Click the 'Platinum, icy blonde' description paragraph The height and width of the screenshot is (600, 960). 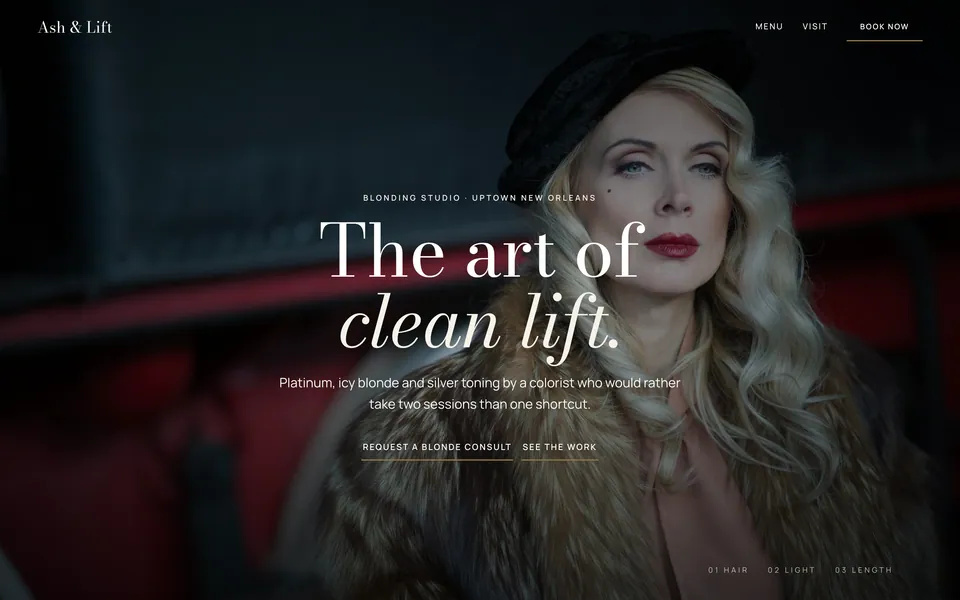click(x=480, y=394)
